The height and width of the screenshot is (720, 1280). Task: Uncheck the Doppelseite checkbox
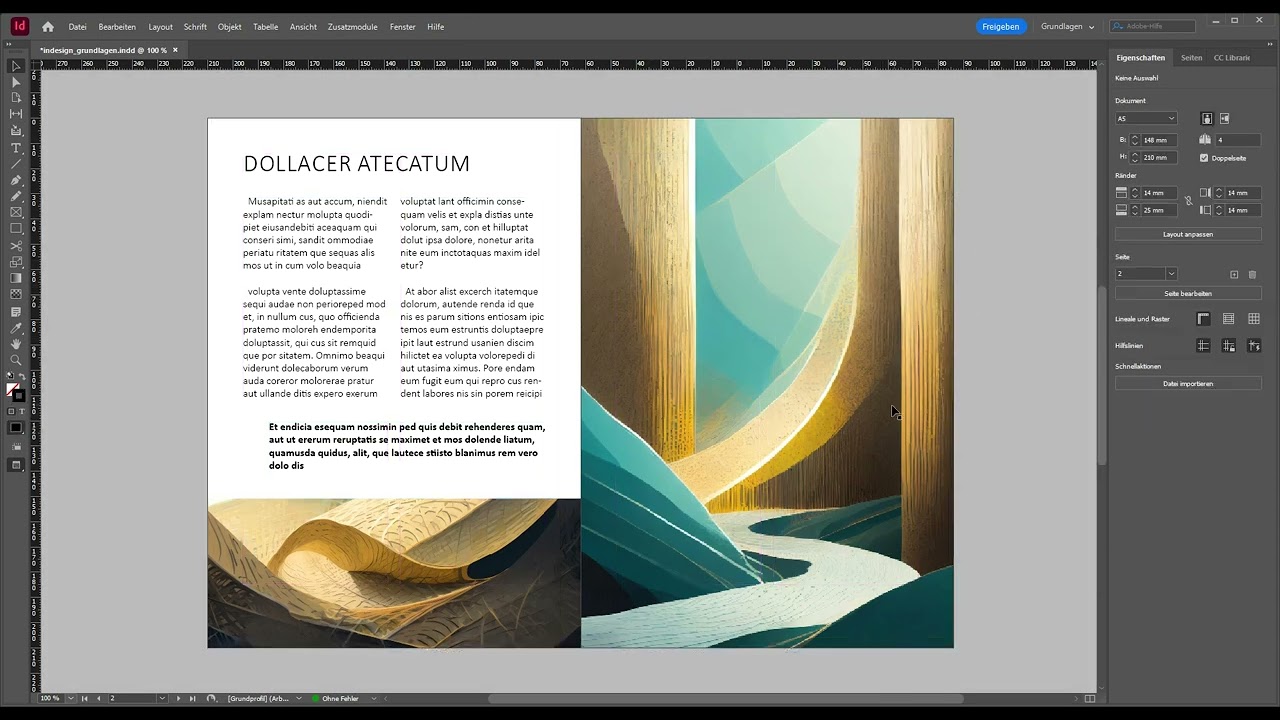click(x=1204, y=158)
